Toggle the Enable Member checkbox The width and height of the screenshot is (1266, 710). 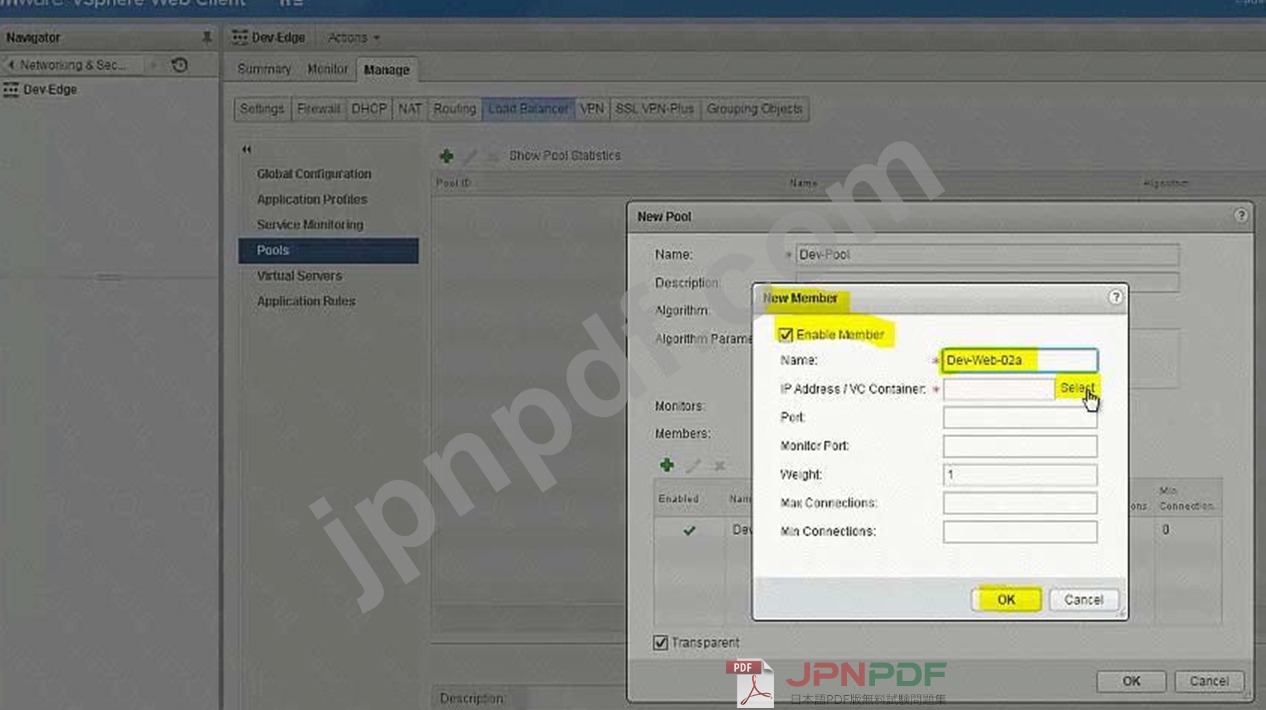coord(786,335)
